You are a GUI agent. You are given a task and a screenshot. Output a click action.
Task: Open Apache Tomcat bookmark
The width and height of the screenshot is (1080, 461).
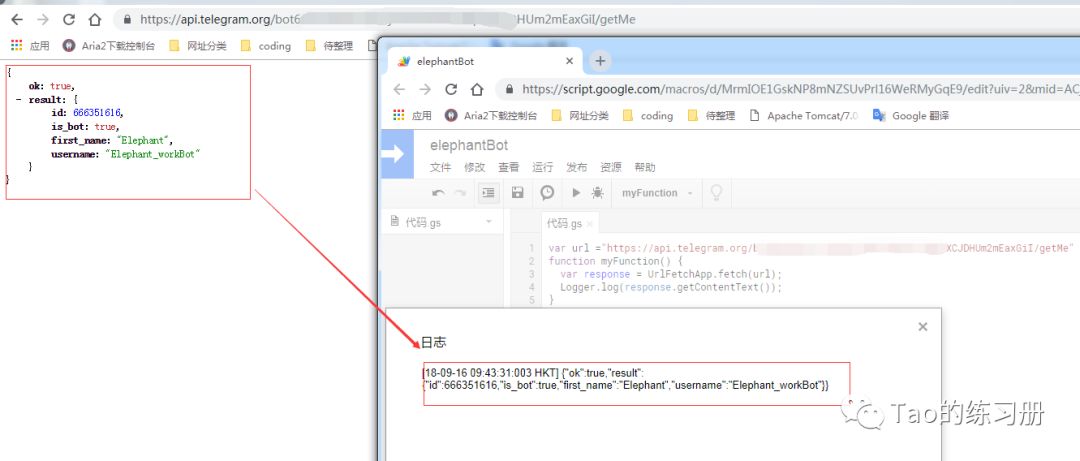click(x=803, y=115)
